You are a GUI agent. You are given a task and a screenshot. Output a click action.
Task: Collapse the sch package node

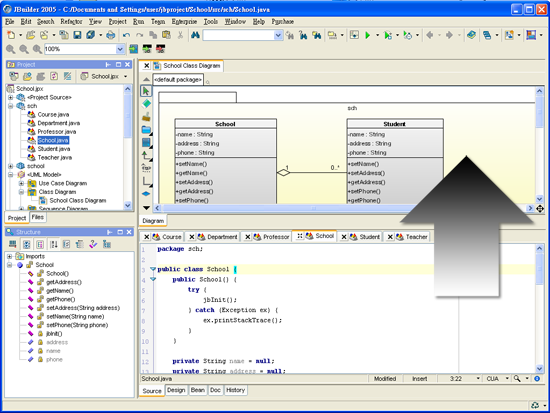click(11, 106)
